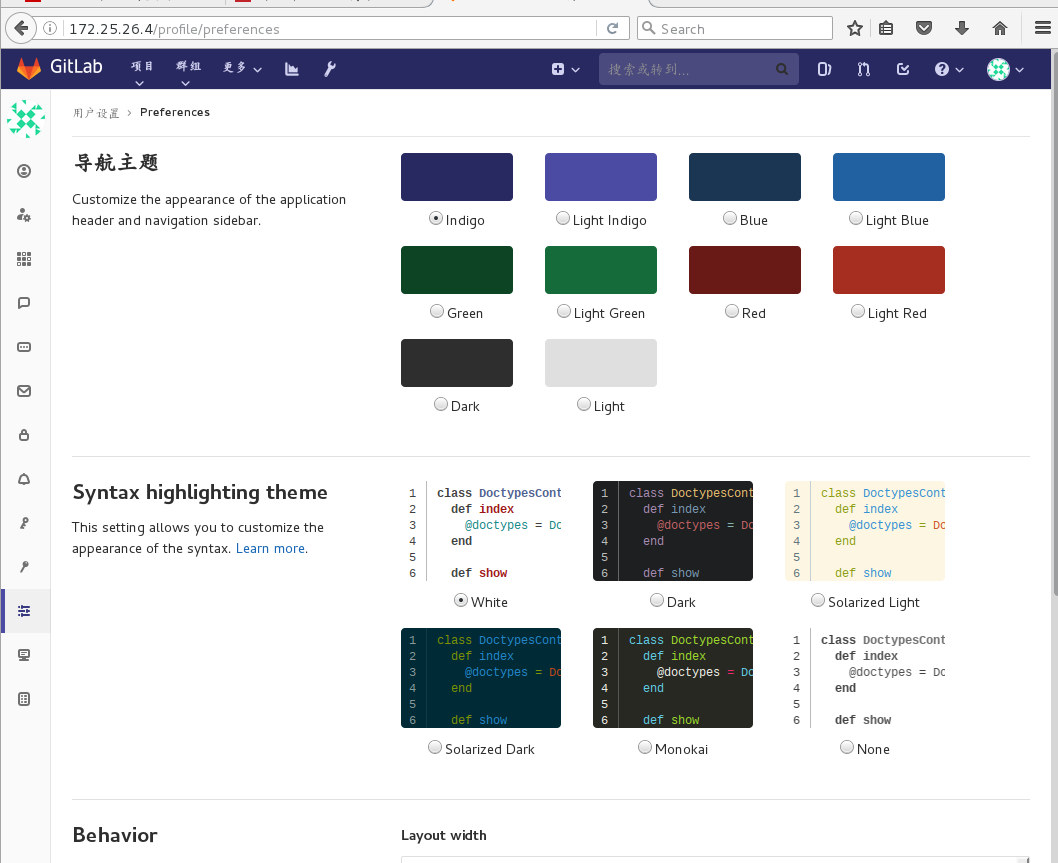Choose the Monokai syntax theme radio
This screenshot has width=1058, height=863.
[x=645, y=747]
